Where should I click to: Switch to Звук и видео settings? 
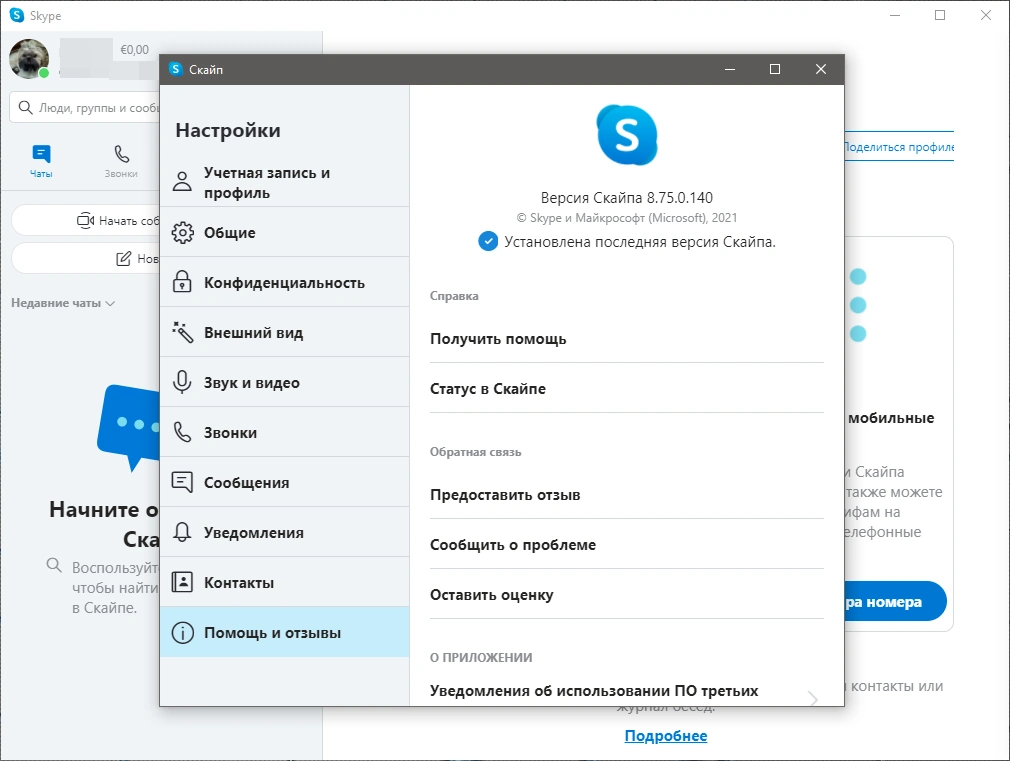(x=285, y=382)
